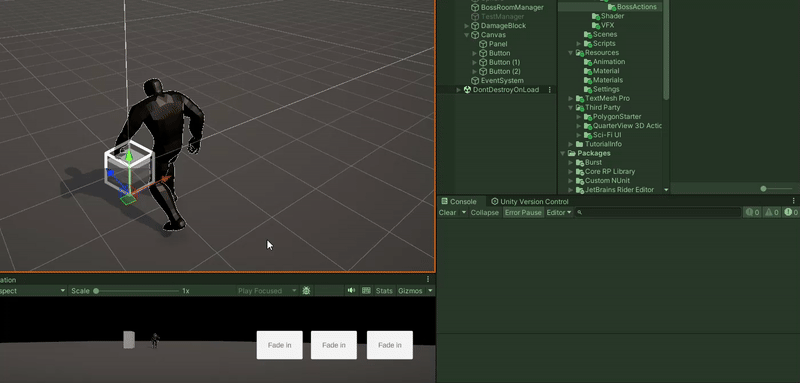
Task: Click the first Fade in button
Action: click(x=280, y=345)
